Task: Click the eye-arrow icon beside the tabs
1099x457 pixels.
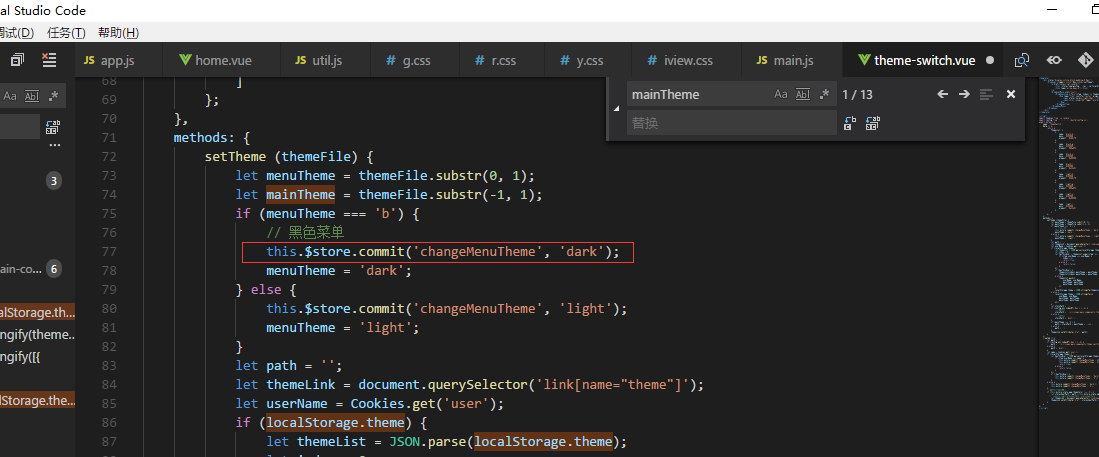Action: pos(1054,60)
